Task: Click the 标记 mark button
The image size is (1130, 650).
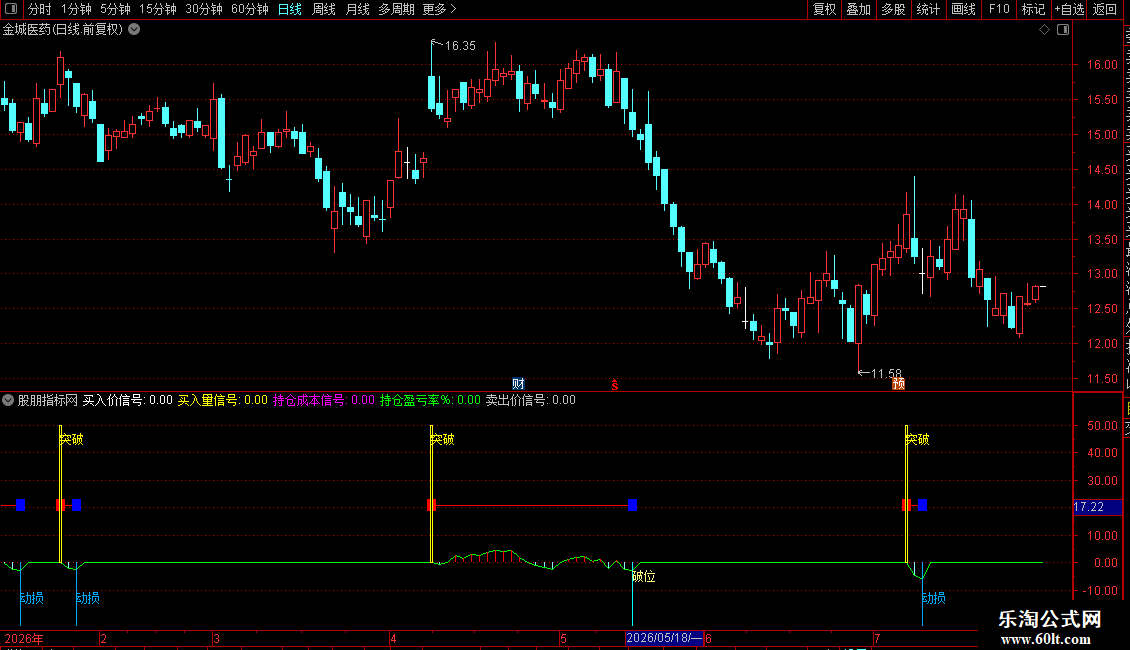Action: [x=1033, y=9]
